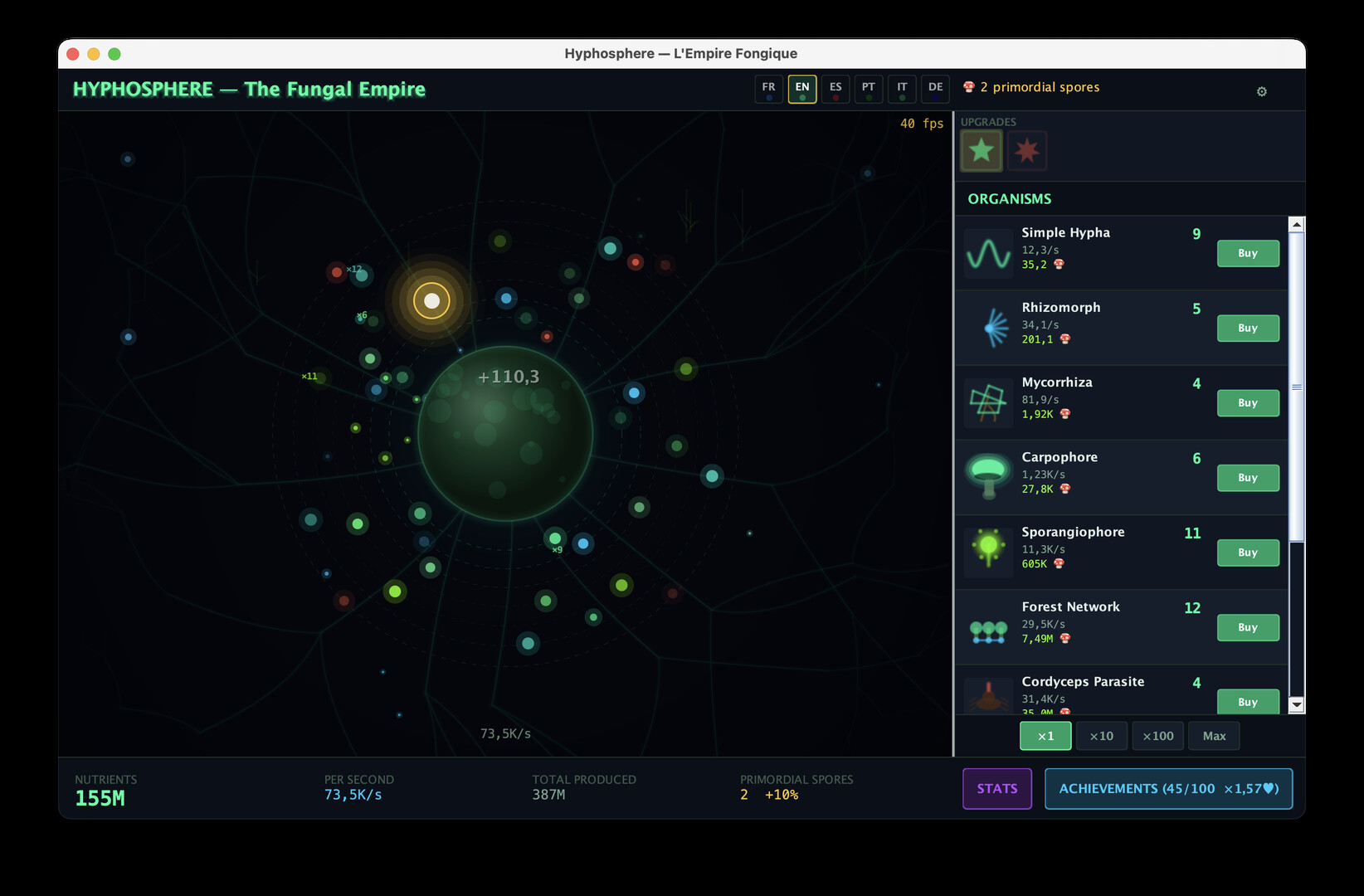Switch language to FR
Image resolution: width=1364 pixels, height=896 pixels.
768,89
